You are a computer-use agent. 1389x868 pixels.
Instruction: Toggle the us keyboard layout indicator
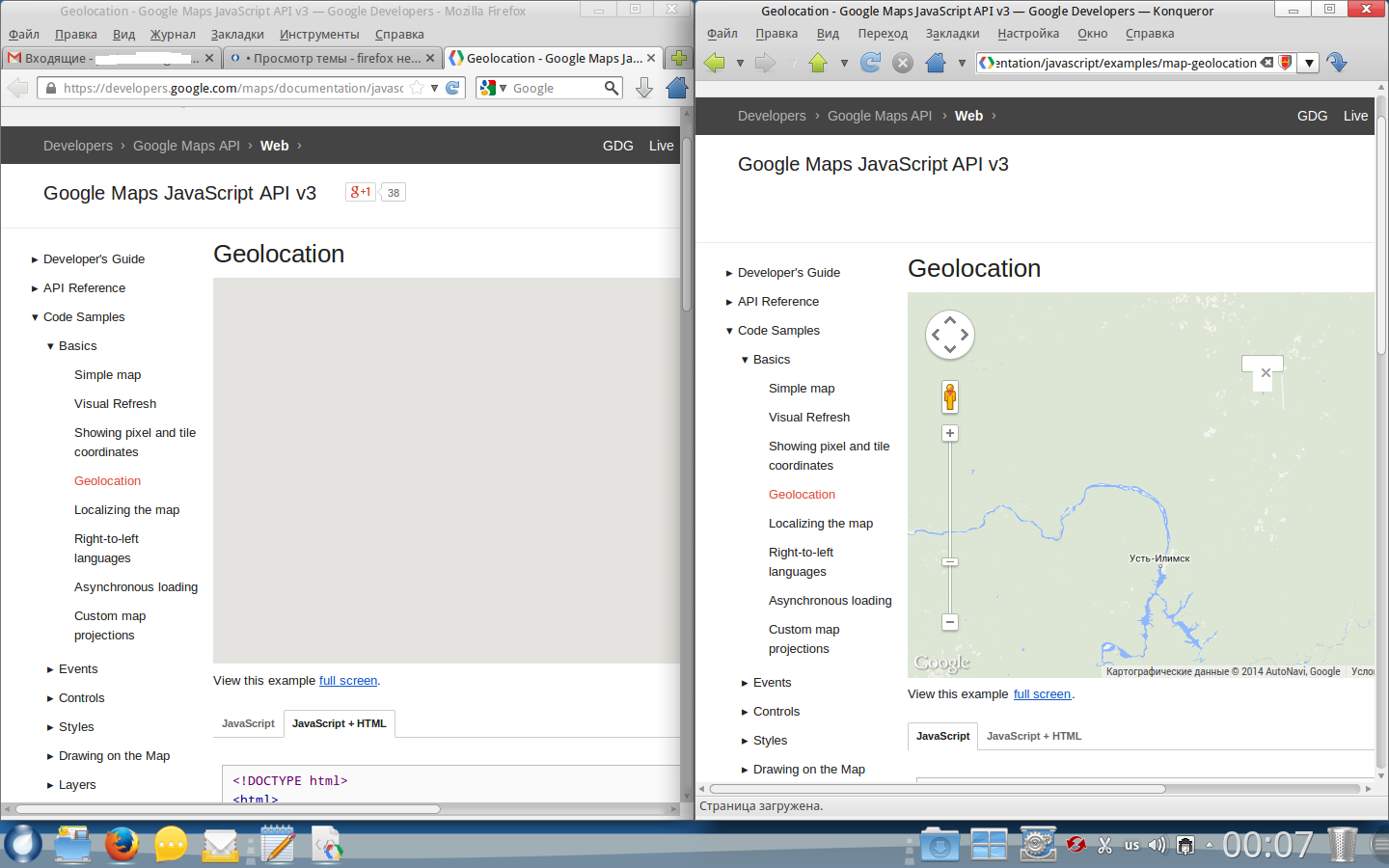[x=1131, y=845]
